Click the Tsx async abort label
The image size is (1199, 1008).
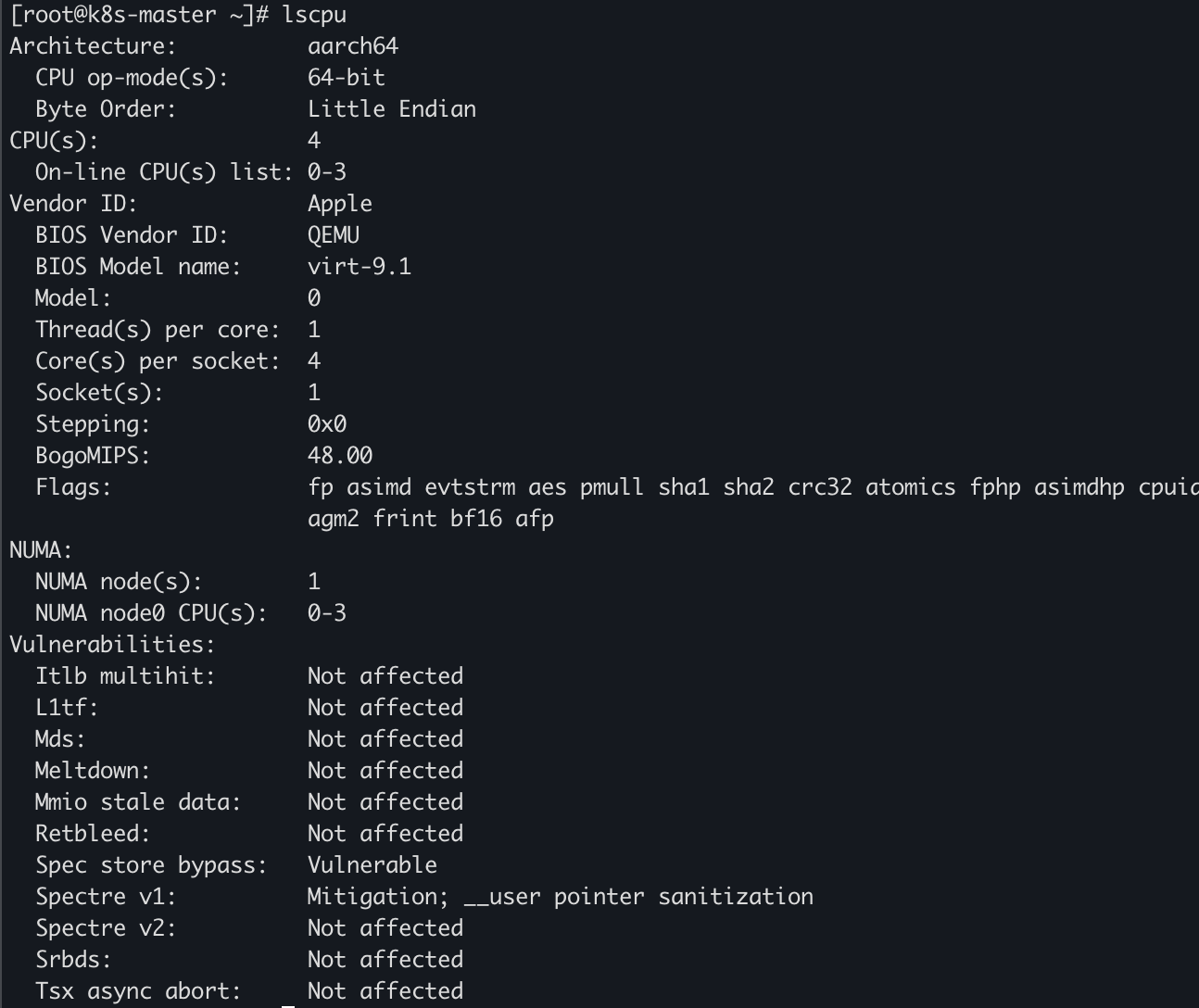[x=138, y=991]
